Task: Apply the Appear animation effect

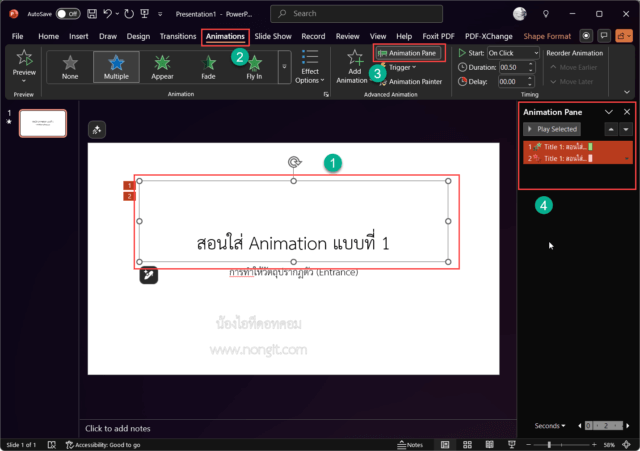Action: [162, 67]
